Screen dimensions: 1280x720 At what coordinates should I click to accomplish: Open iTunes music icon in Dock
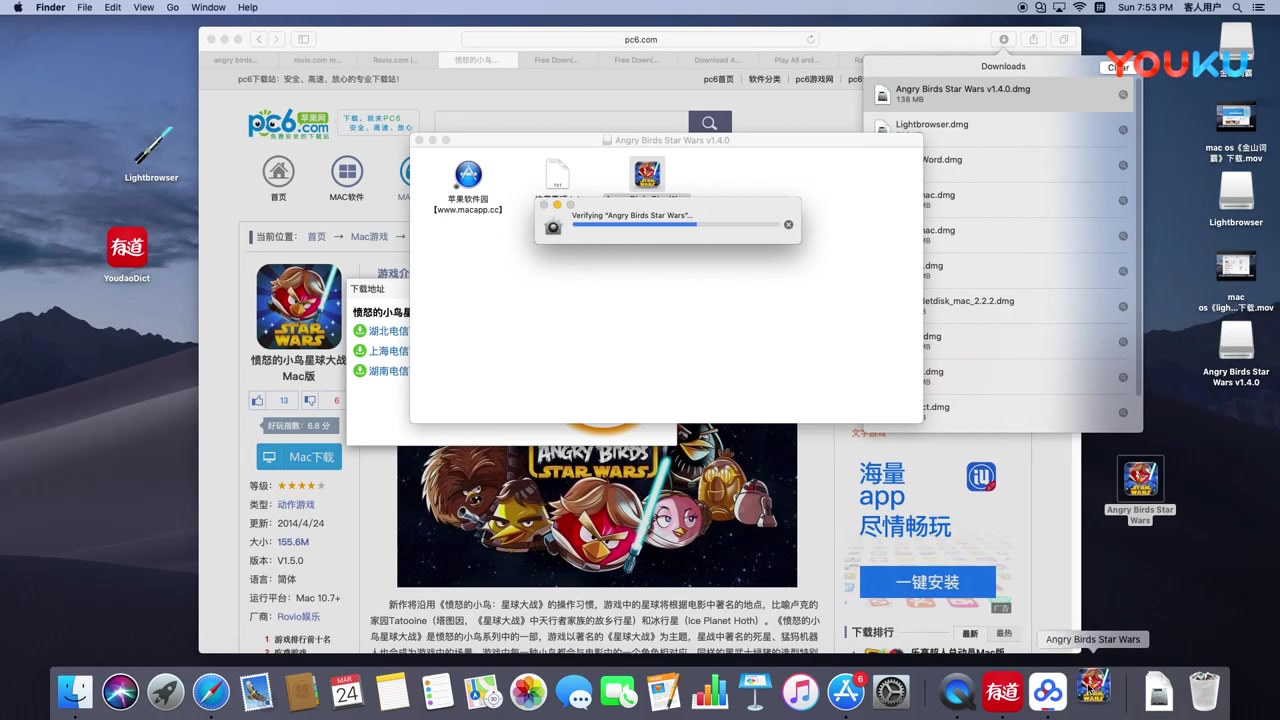[x=800, y=692]
